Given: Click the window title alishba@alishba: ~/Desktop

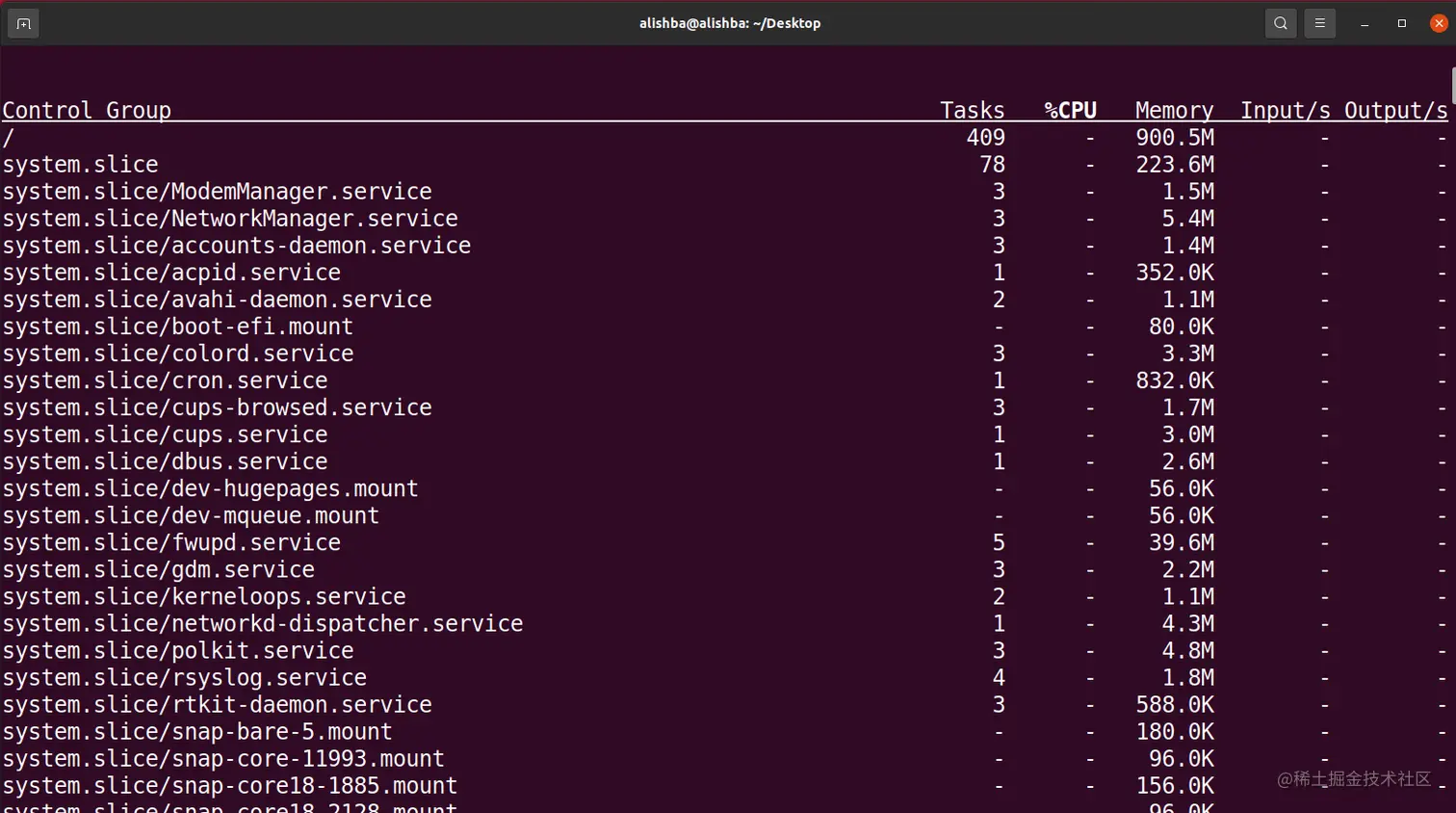Looking at the screenshot, I should click(x=730, y=23).
